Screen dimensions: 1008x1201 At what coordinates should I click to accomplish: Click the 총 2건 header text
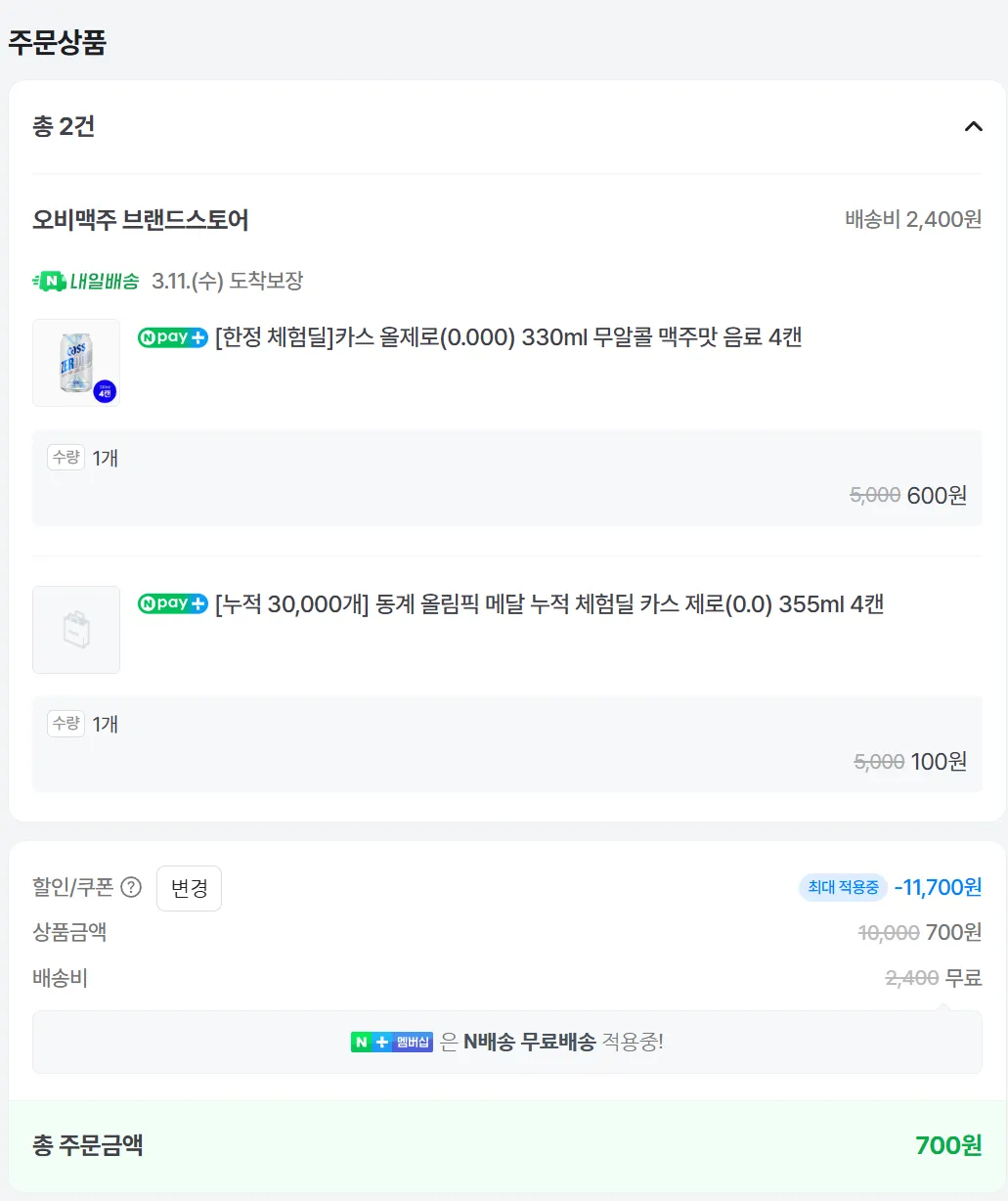coord(64,126)
